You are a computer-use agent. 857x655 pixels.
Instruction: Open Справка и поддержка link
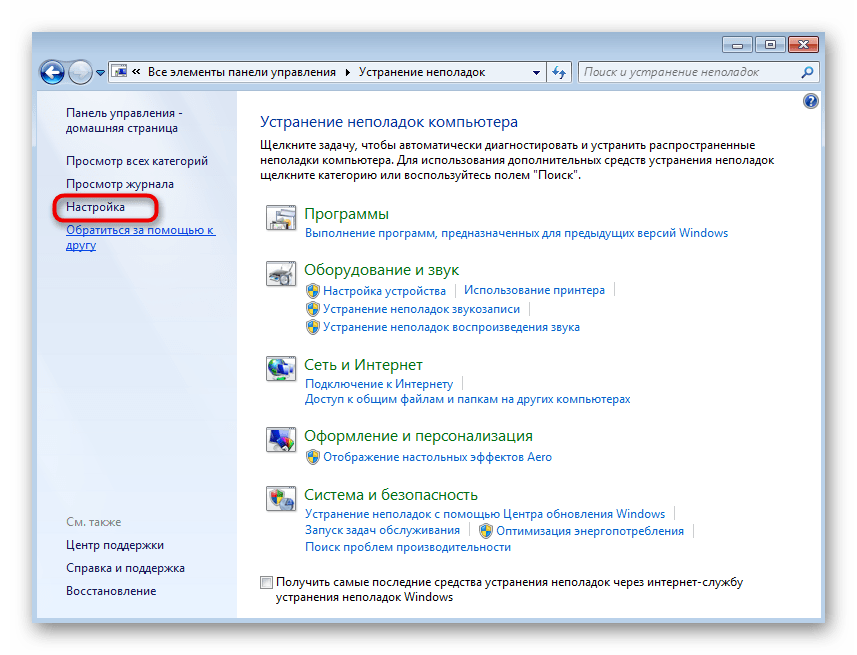pyautogui.click(x=125, y=568)
